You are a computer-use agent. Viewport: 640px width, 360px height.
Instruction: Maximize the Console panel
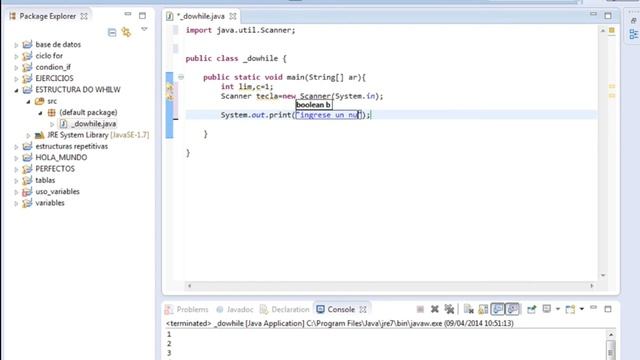608,309
